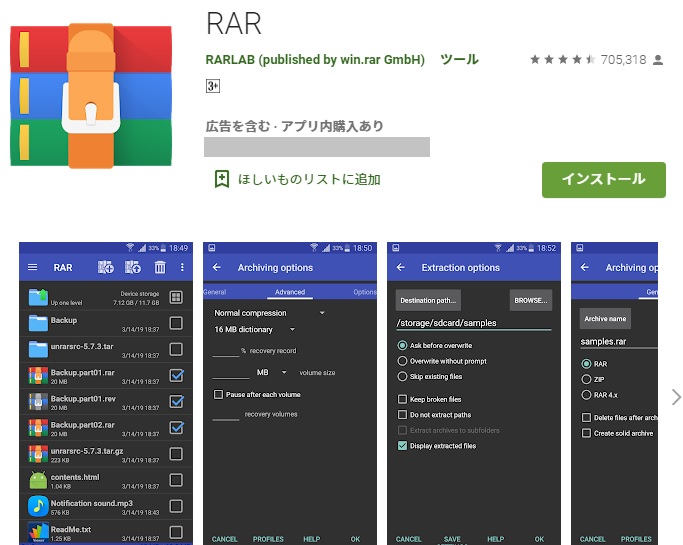
Task: Click SAVE in Extraction options screen
Action: click(452, 539)
